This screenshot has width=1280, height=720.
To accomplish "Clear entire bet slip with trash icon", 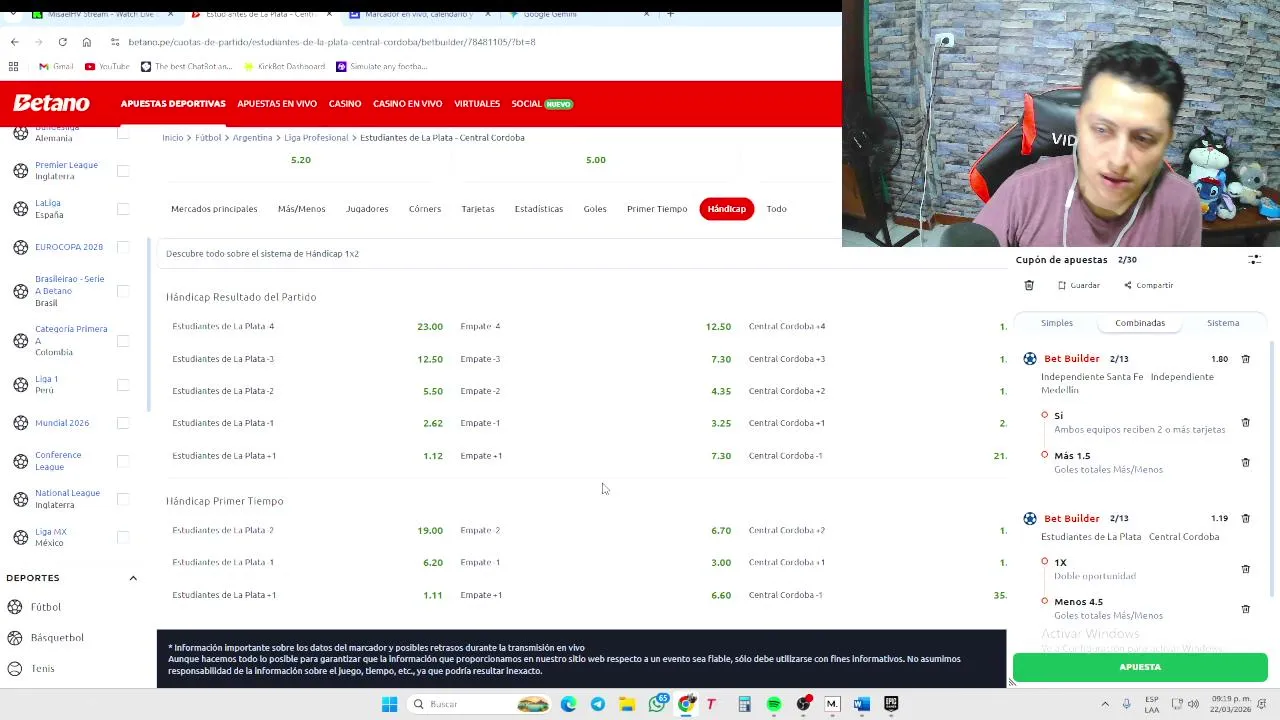I will (x=1029, y=285).
